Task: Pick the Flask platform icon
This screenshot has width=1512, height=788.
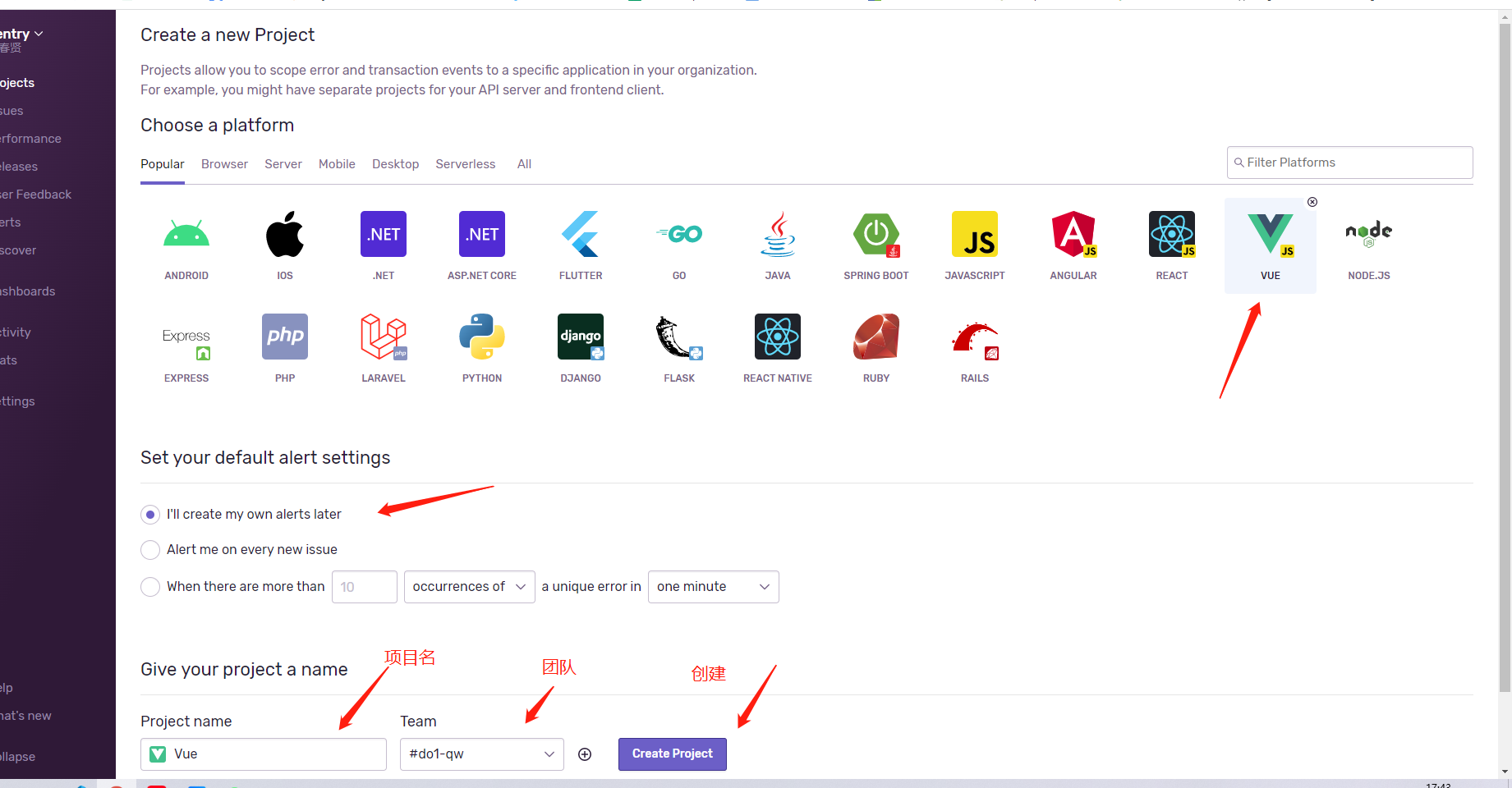Action: tap(679, 337)
